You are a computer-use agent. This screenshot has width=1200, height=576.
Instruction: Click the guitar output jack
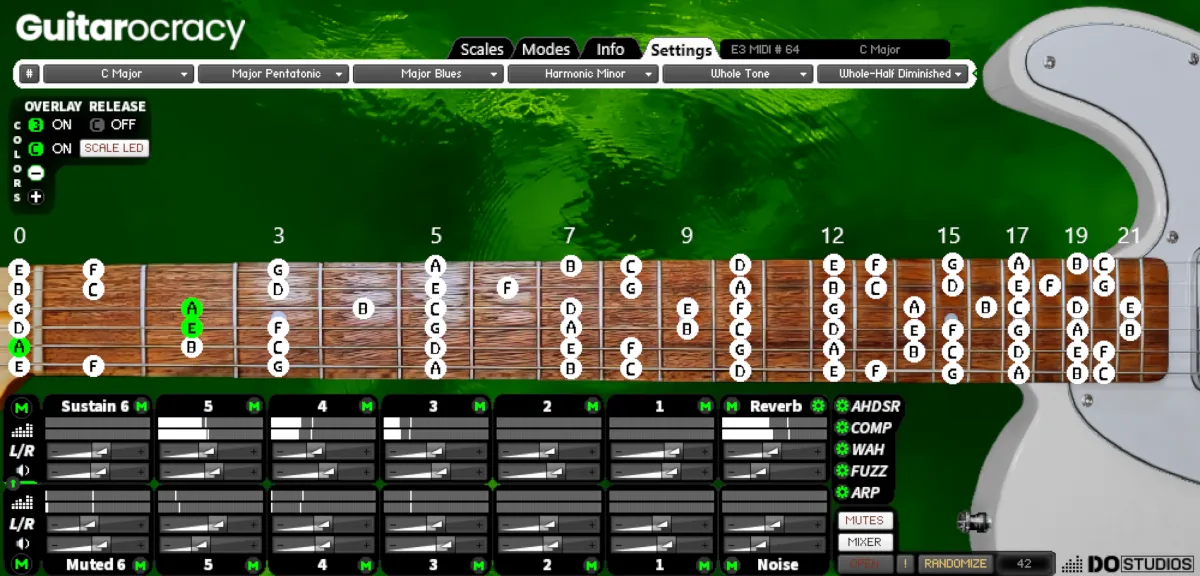coord(973,520)
